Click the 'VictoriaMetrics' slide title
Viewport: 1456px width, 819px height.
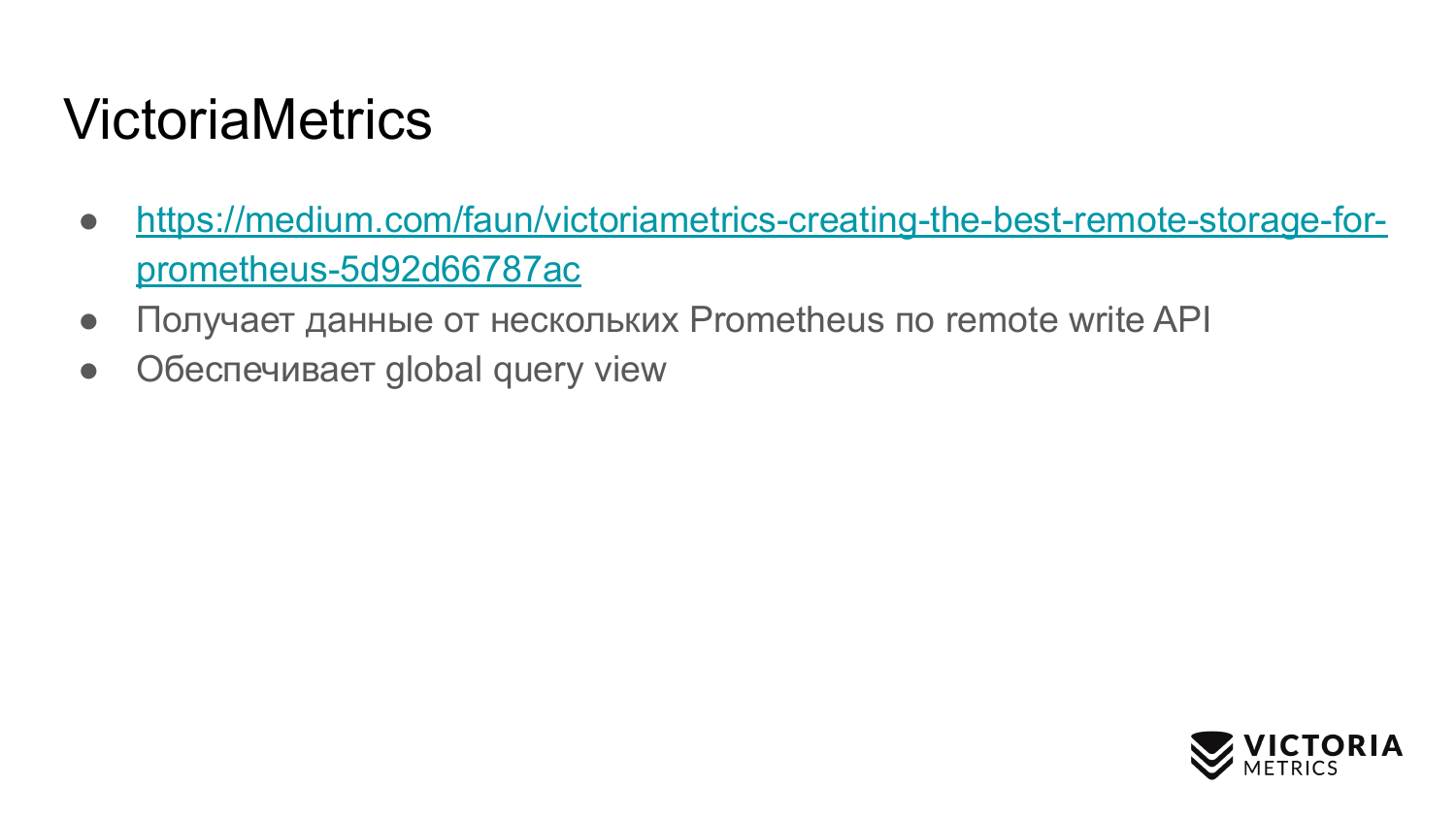pyautogui.click(x=248, y=119)
